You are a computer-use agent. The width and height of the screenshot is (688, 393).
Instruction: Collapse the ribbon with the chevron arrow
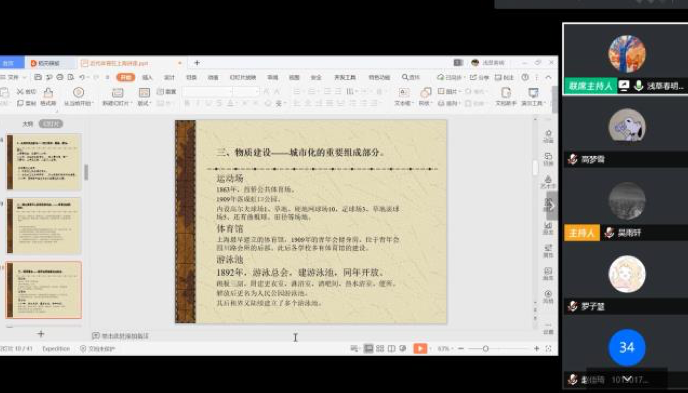pyautogui.click(x=548, y=77)
